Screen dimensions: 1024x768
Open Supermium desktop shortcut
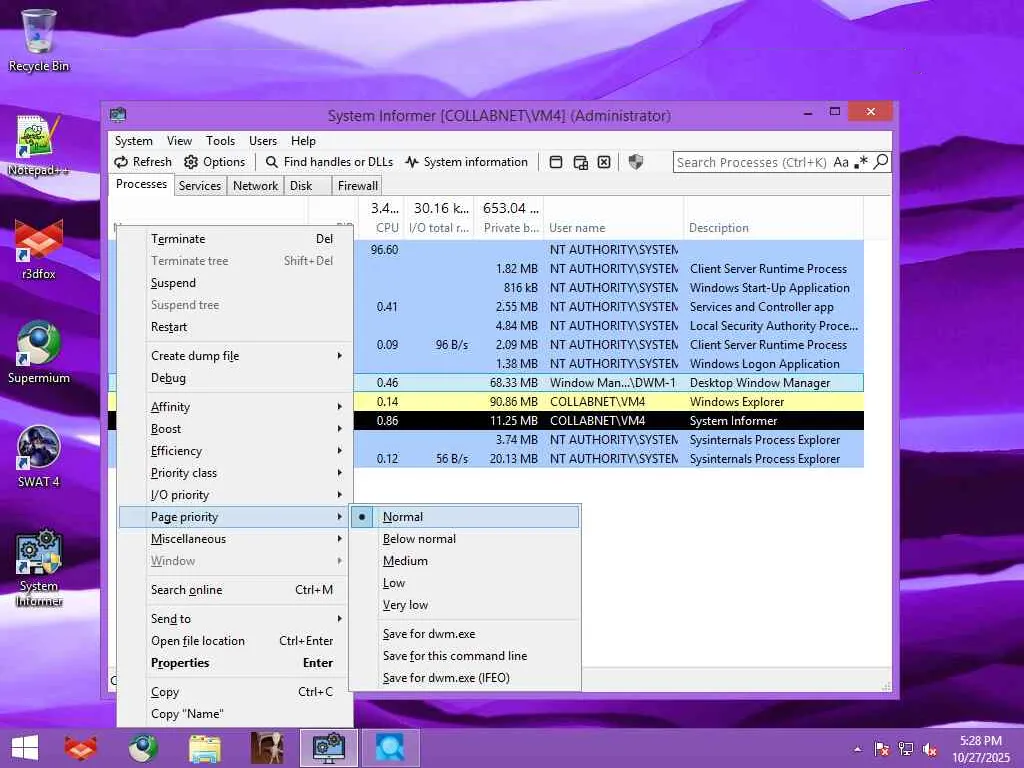click(x=39, y=353)
